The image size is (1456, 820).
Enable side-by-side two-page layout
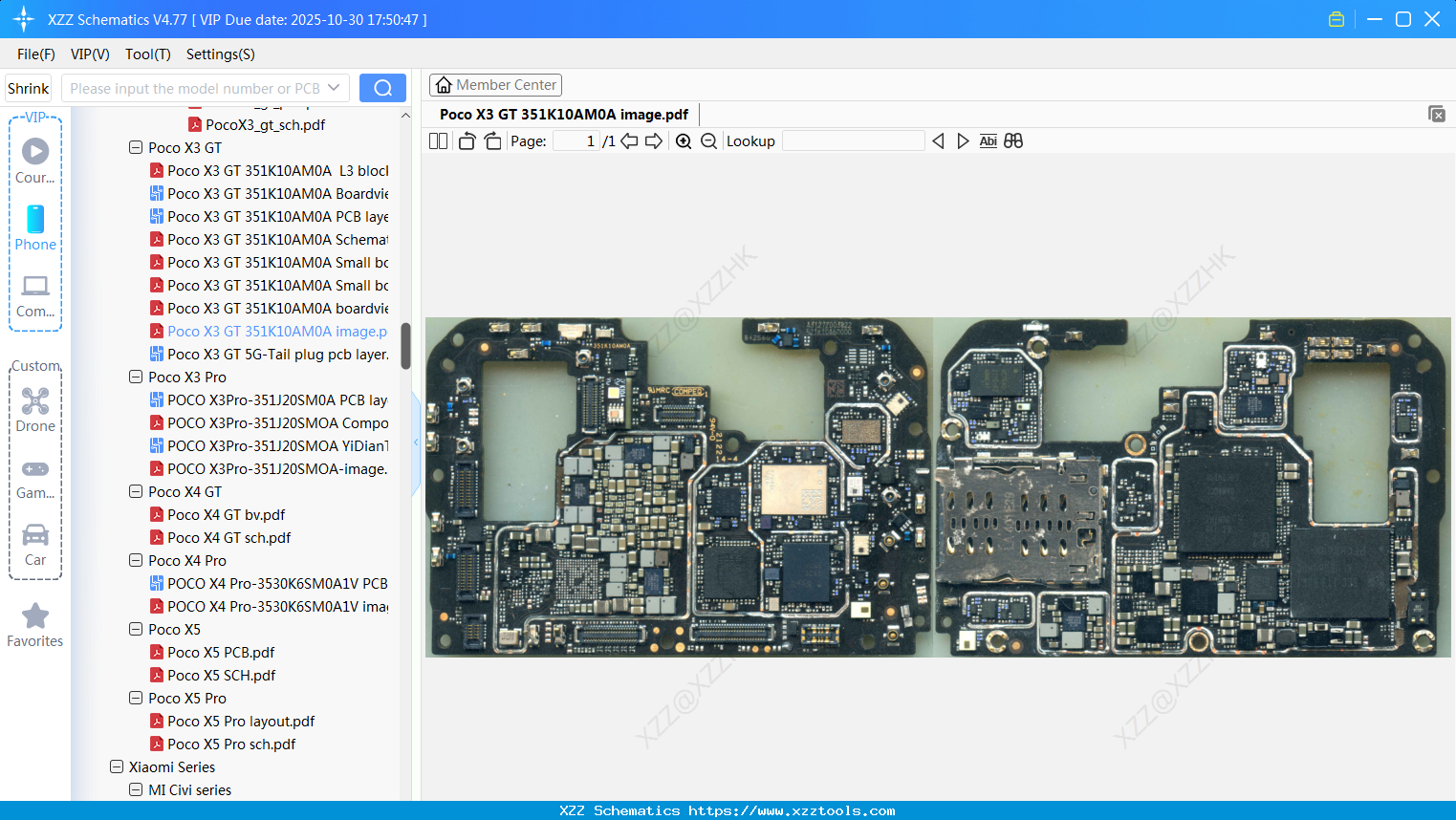point(438,140)
